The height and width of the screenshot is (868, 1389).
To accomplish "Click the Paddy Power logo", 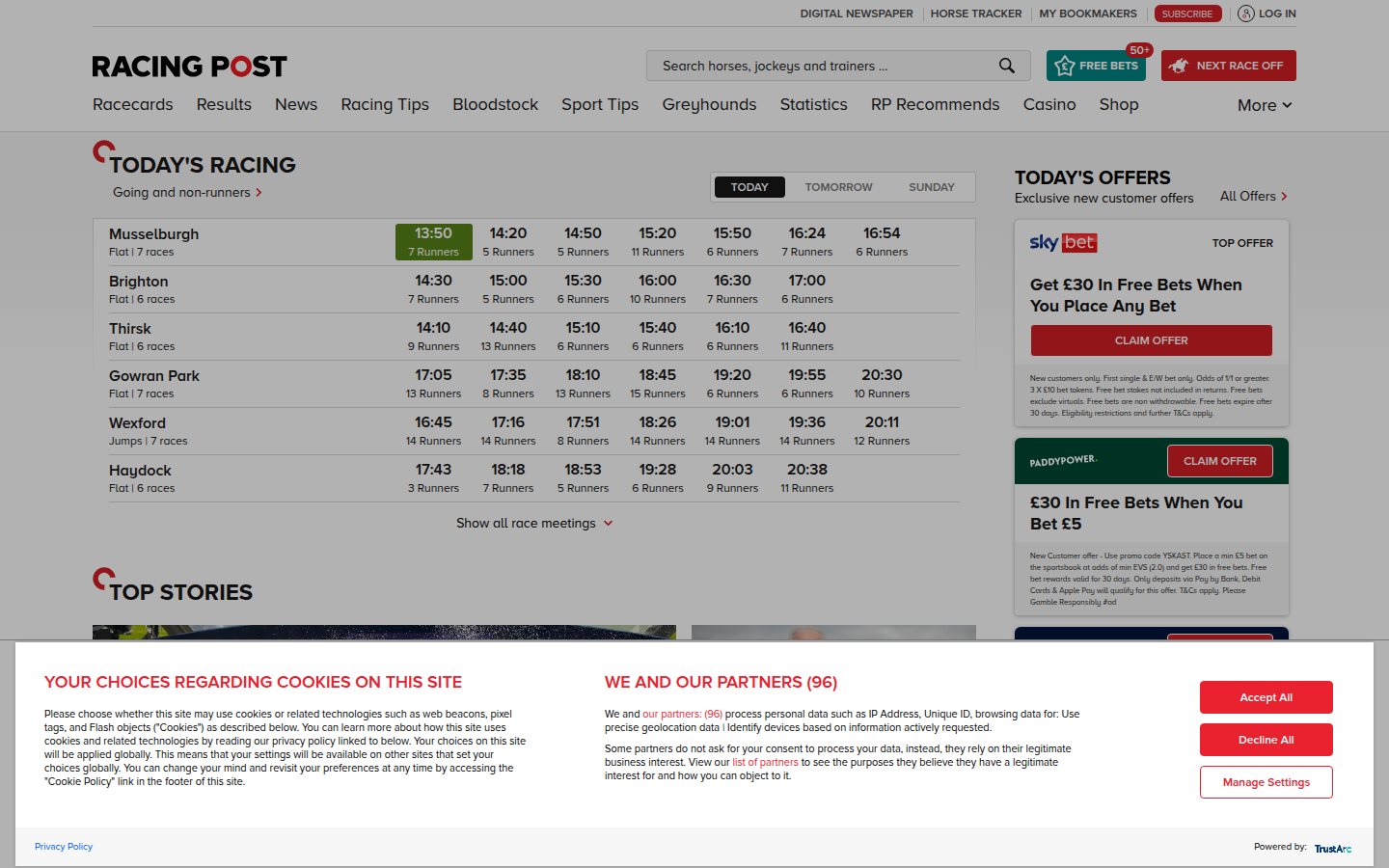I will pyautogui.click(x=1063, y=461).
